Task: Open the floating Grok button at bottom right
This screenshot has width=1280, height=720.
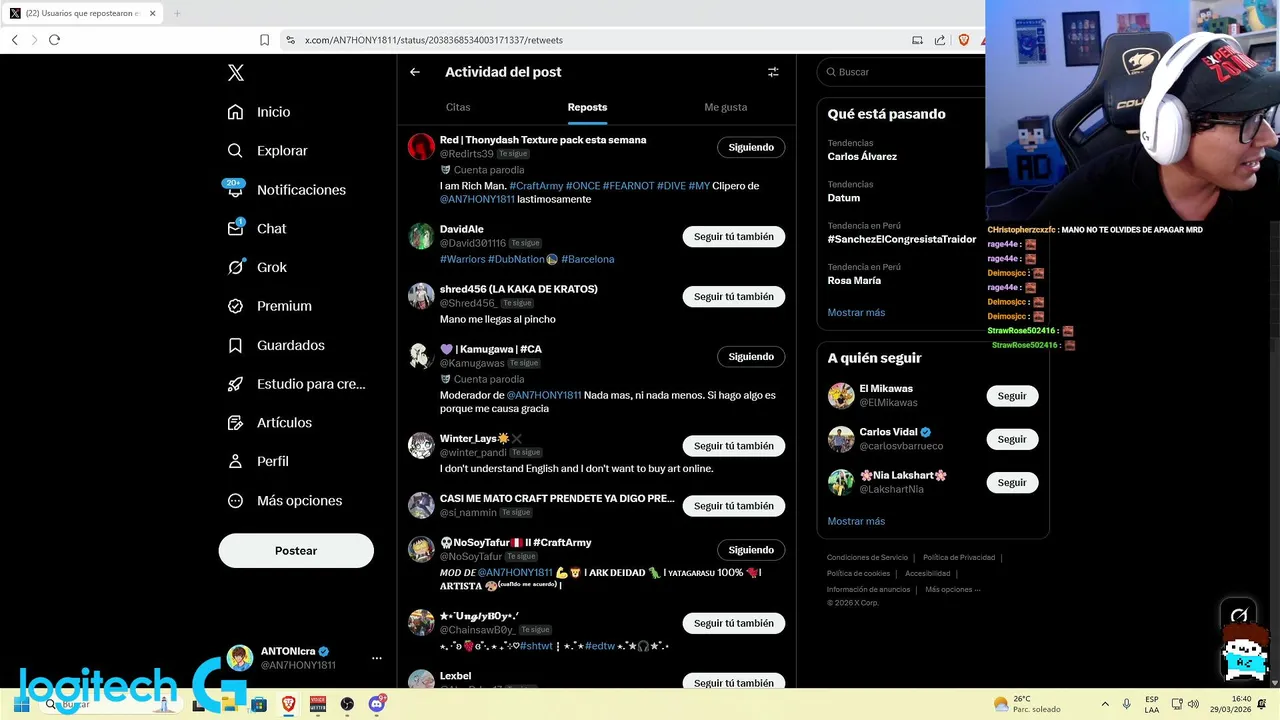Action: pyautogui.click(x=1239, y=615)
